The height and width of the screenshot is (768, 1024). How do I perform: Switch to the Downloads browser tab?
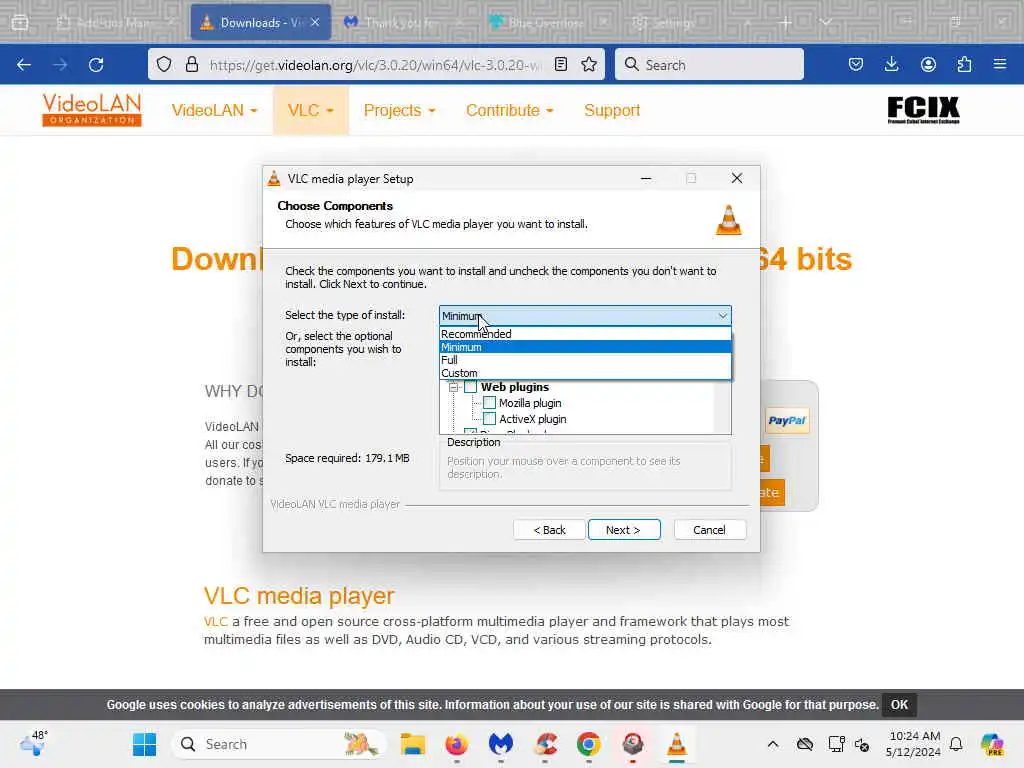coord(260,23)
